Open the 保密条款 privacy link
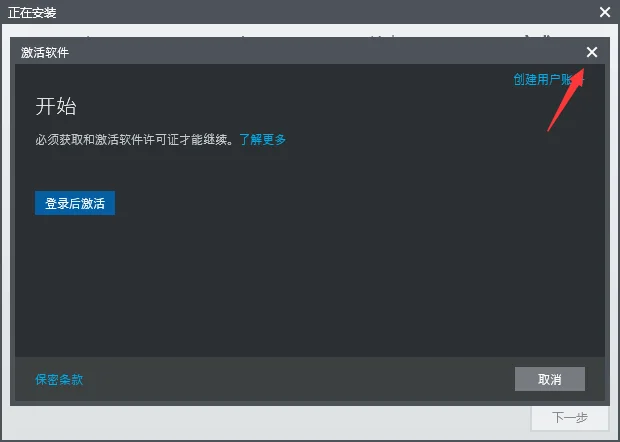 tap(59, 380)
